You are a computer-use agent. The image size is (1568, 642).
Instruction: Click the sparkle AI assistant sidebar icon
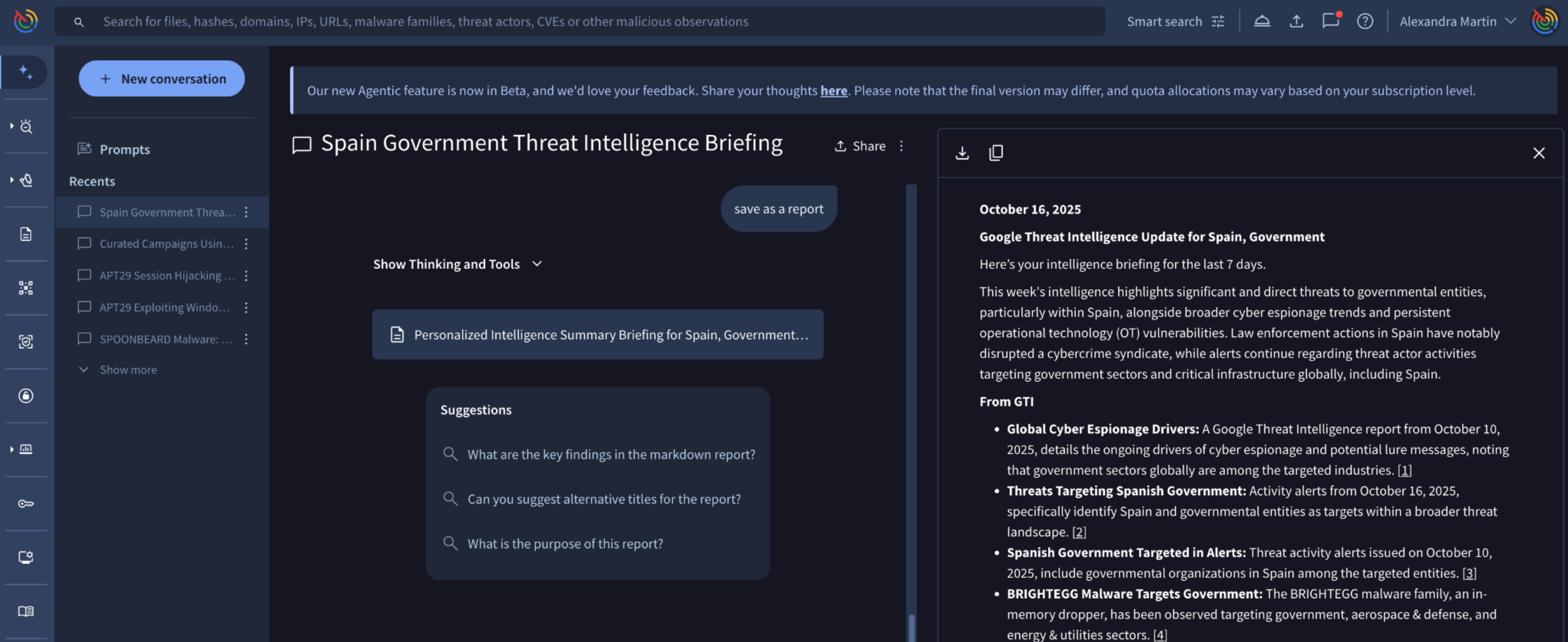pyautogui.click(x=25, y=73)
